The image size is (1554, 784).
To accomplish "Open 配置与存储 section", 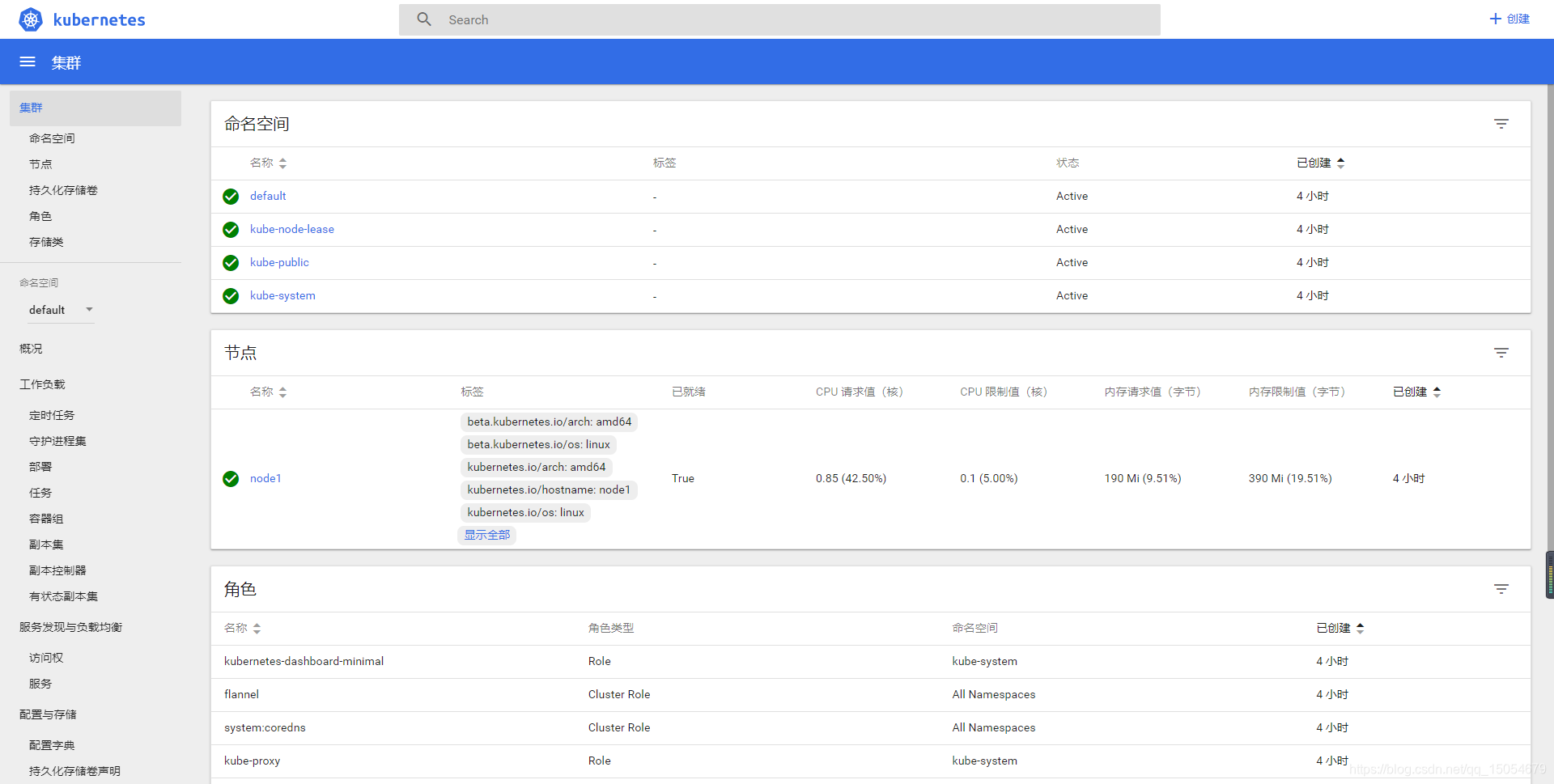I will [48, 714].
